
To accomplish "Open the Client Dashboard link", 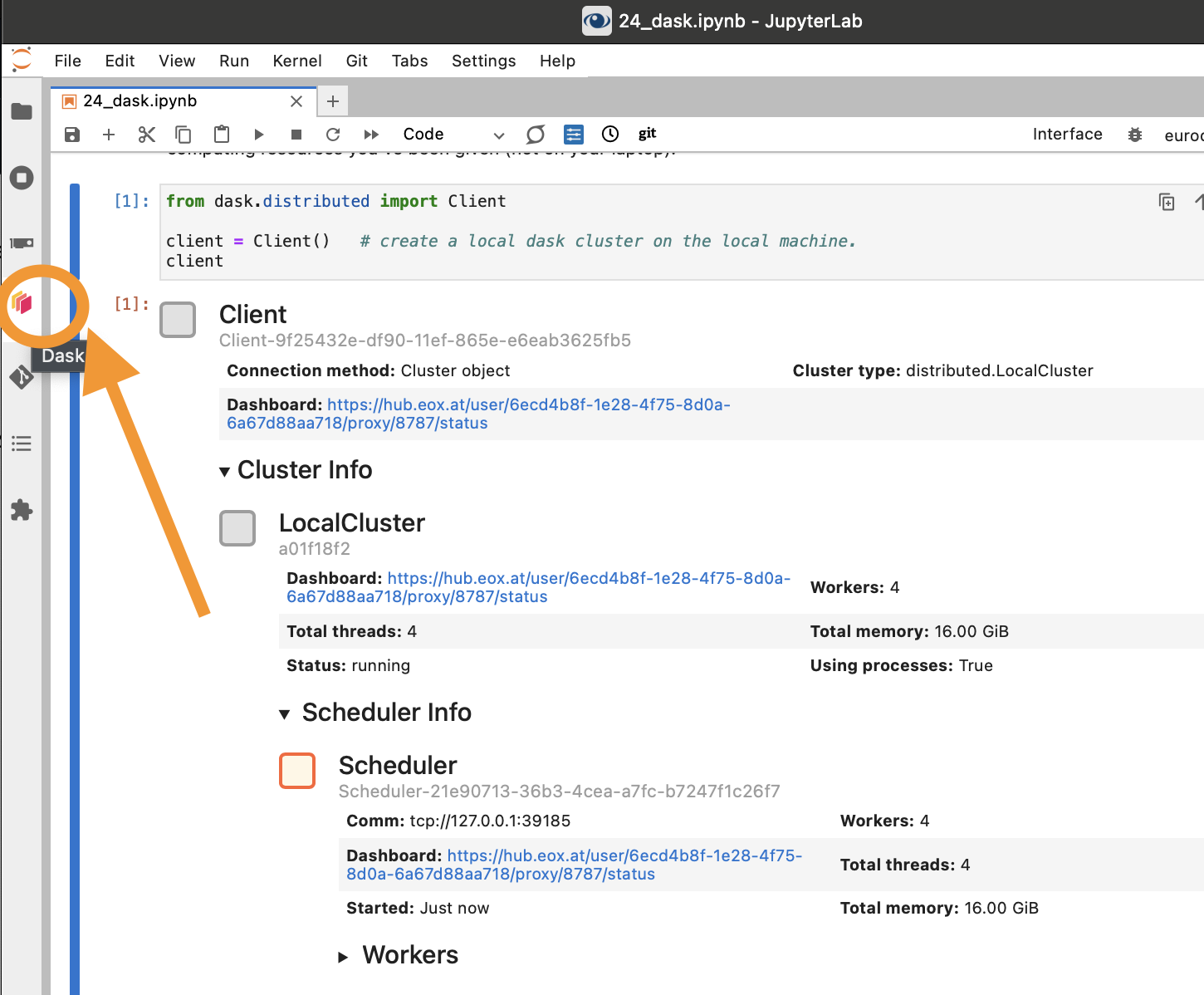I will tap(479, 414).
